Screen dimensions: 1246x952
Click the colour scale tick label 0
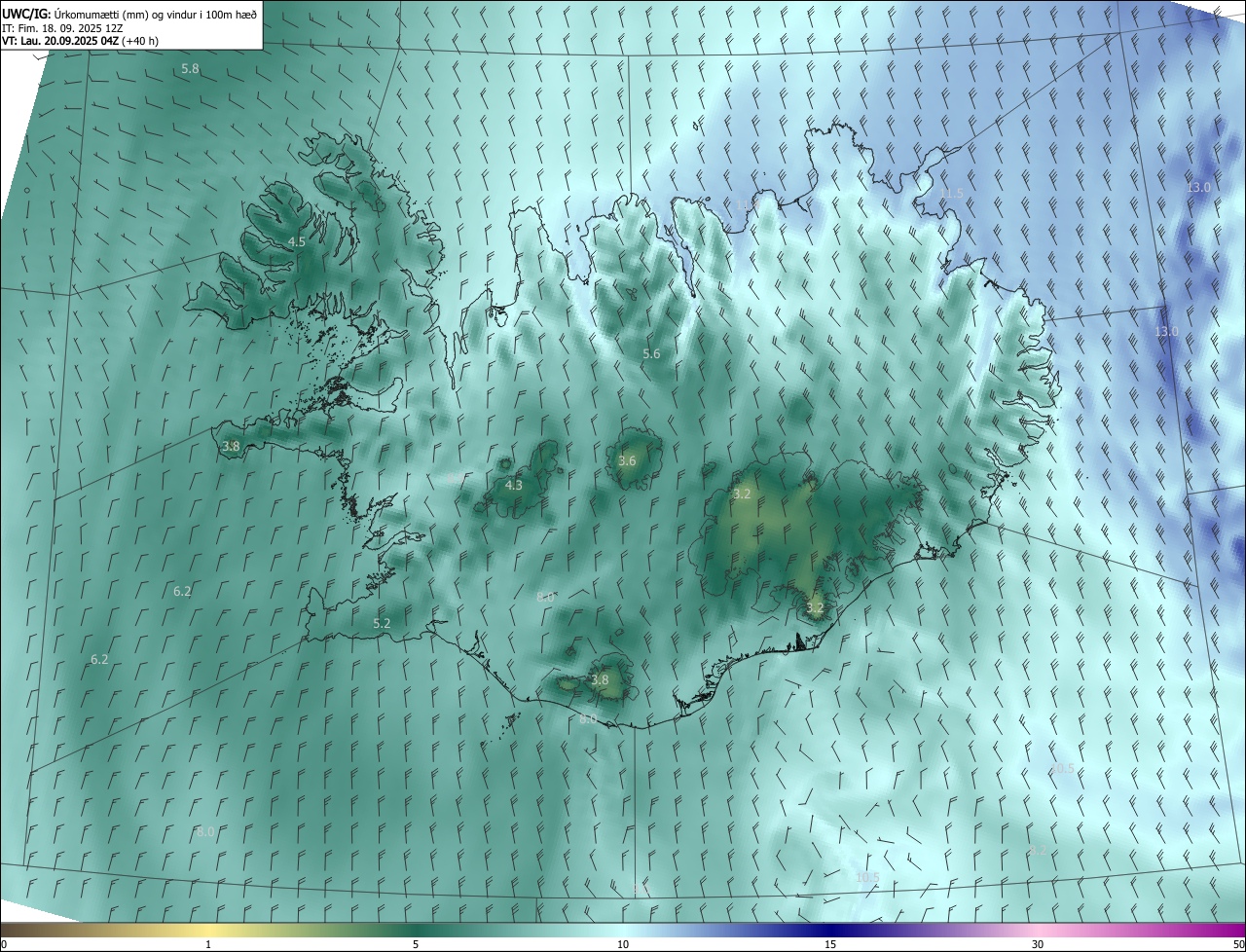click(4, 944)
